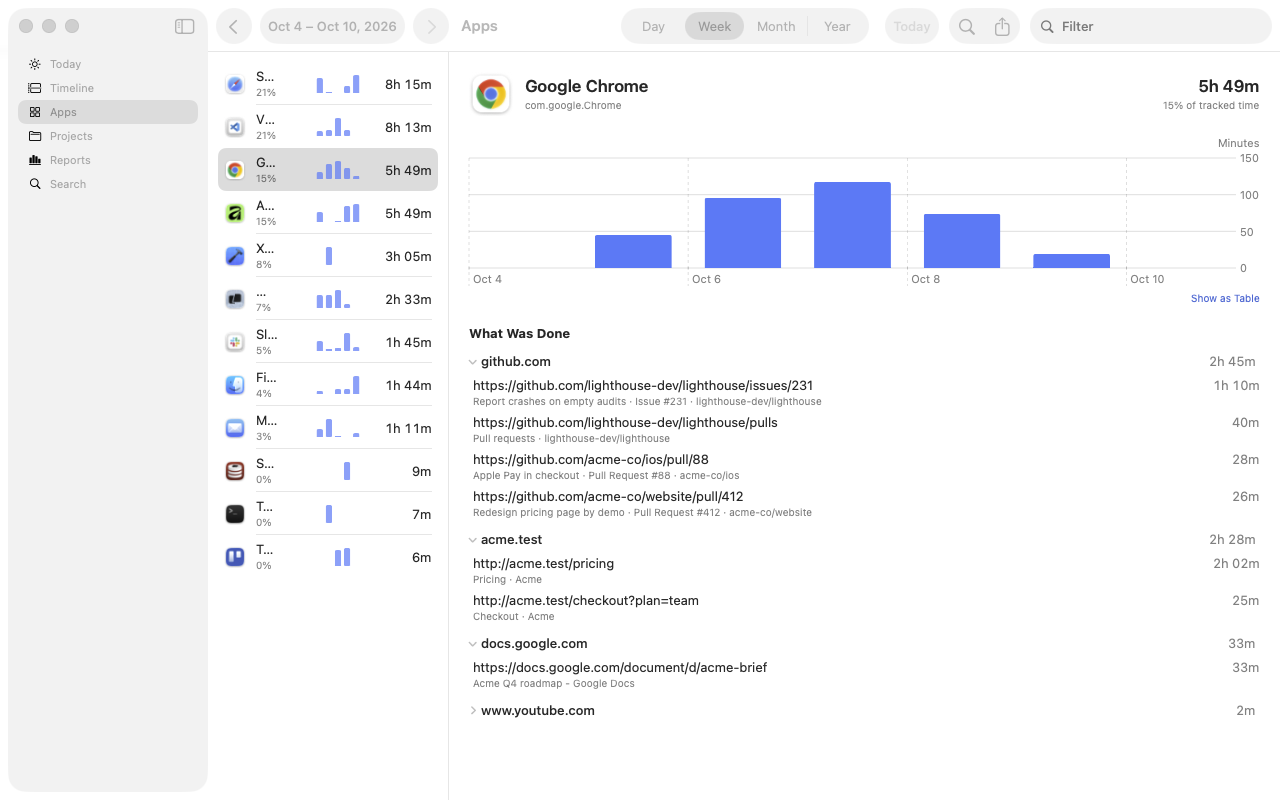Click the Projects folder icon
Viewport: 1280px width, 800px height.
[x=35, y=136]
